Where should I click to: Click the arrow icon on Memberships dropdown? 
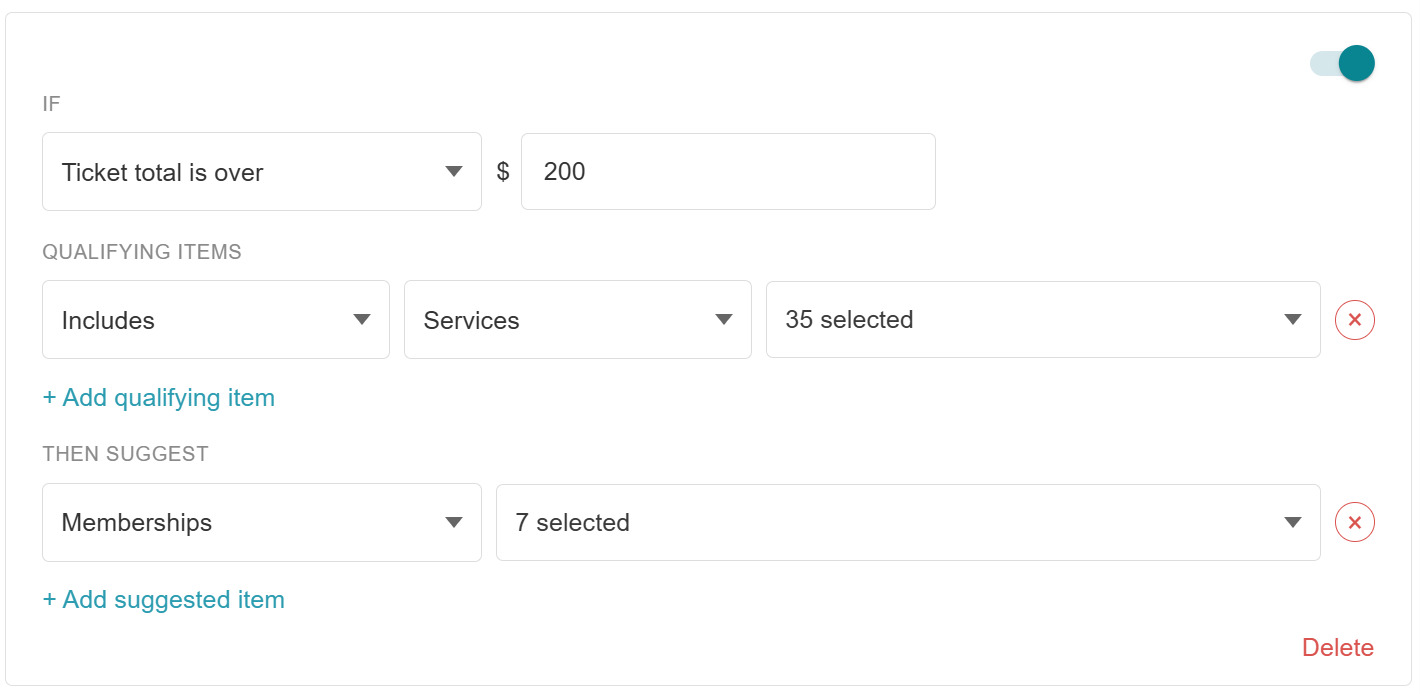coord(454,522)
